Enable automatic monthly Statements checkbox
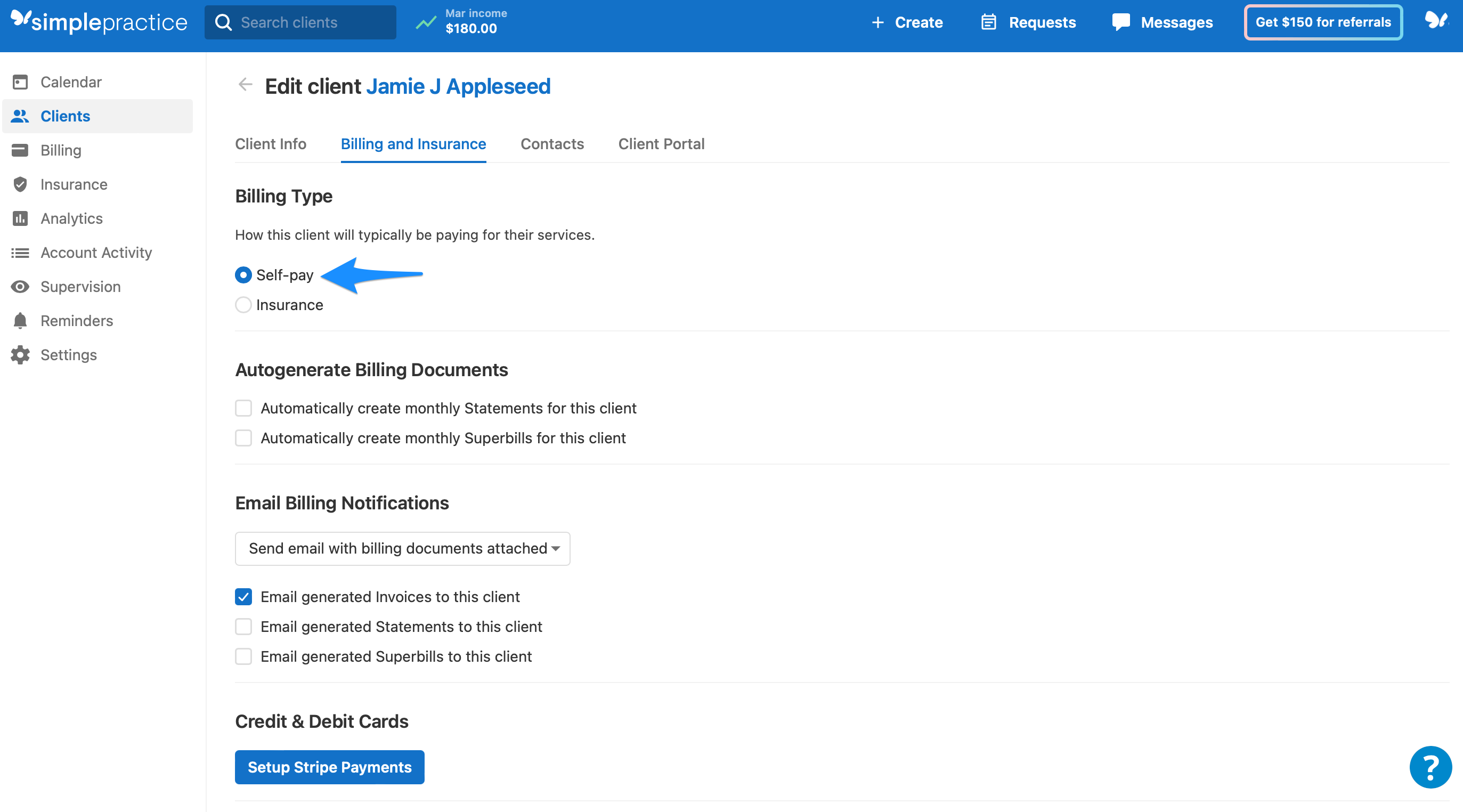1463x812 pixels. [243, 408]
